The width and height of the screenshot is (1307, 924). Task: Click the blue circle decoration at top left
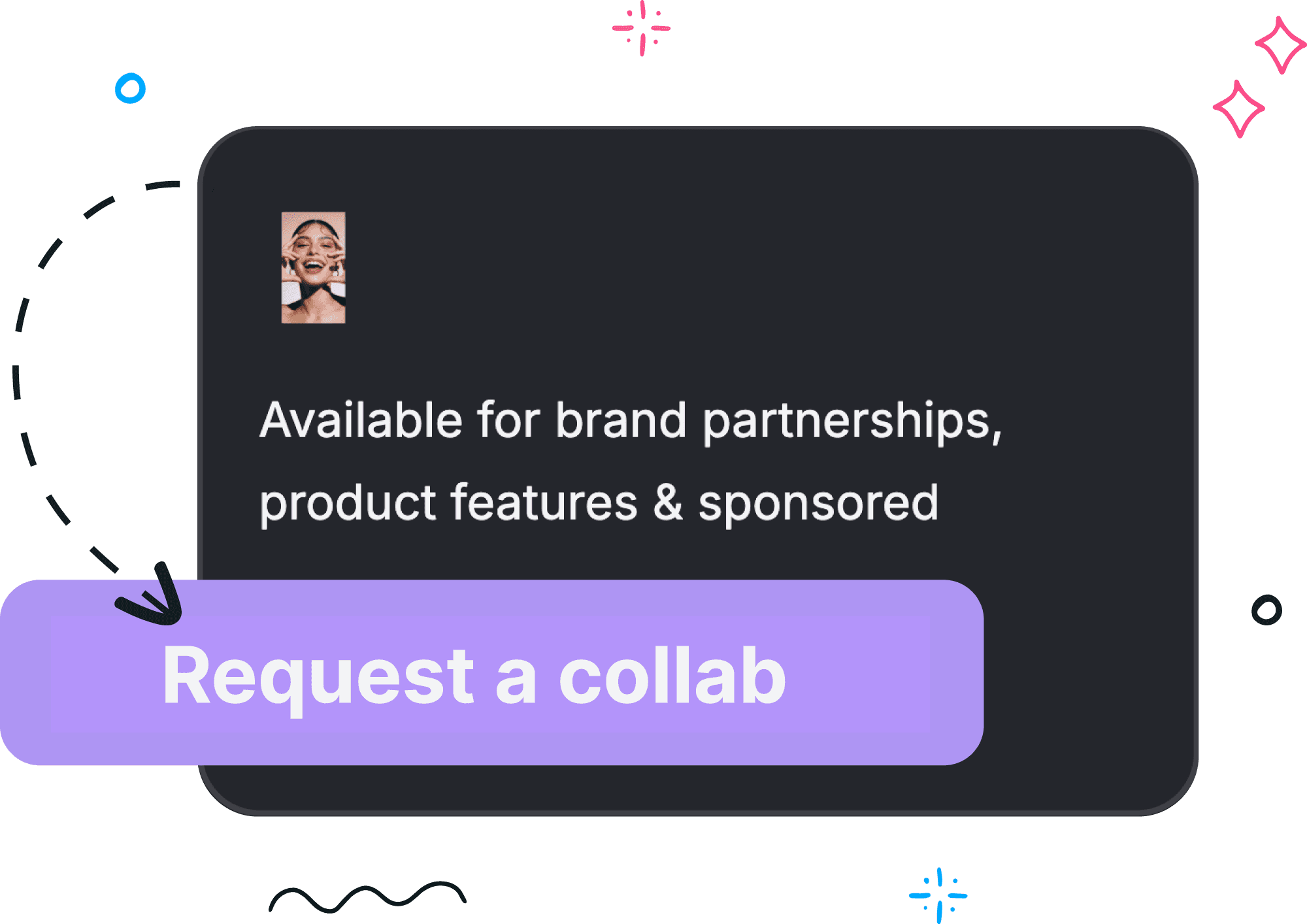click(x=130, y=88)
